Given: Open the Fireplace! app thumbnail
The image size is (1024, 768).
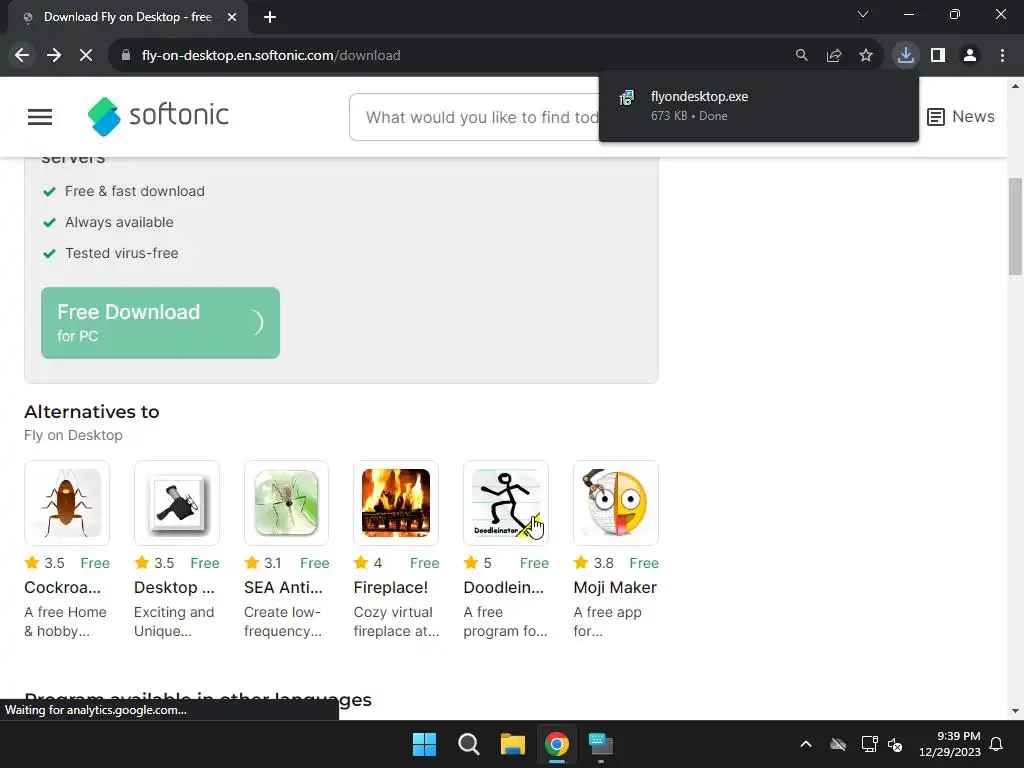Looking at the screenshot, I should (x=396, y=503).
